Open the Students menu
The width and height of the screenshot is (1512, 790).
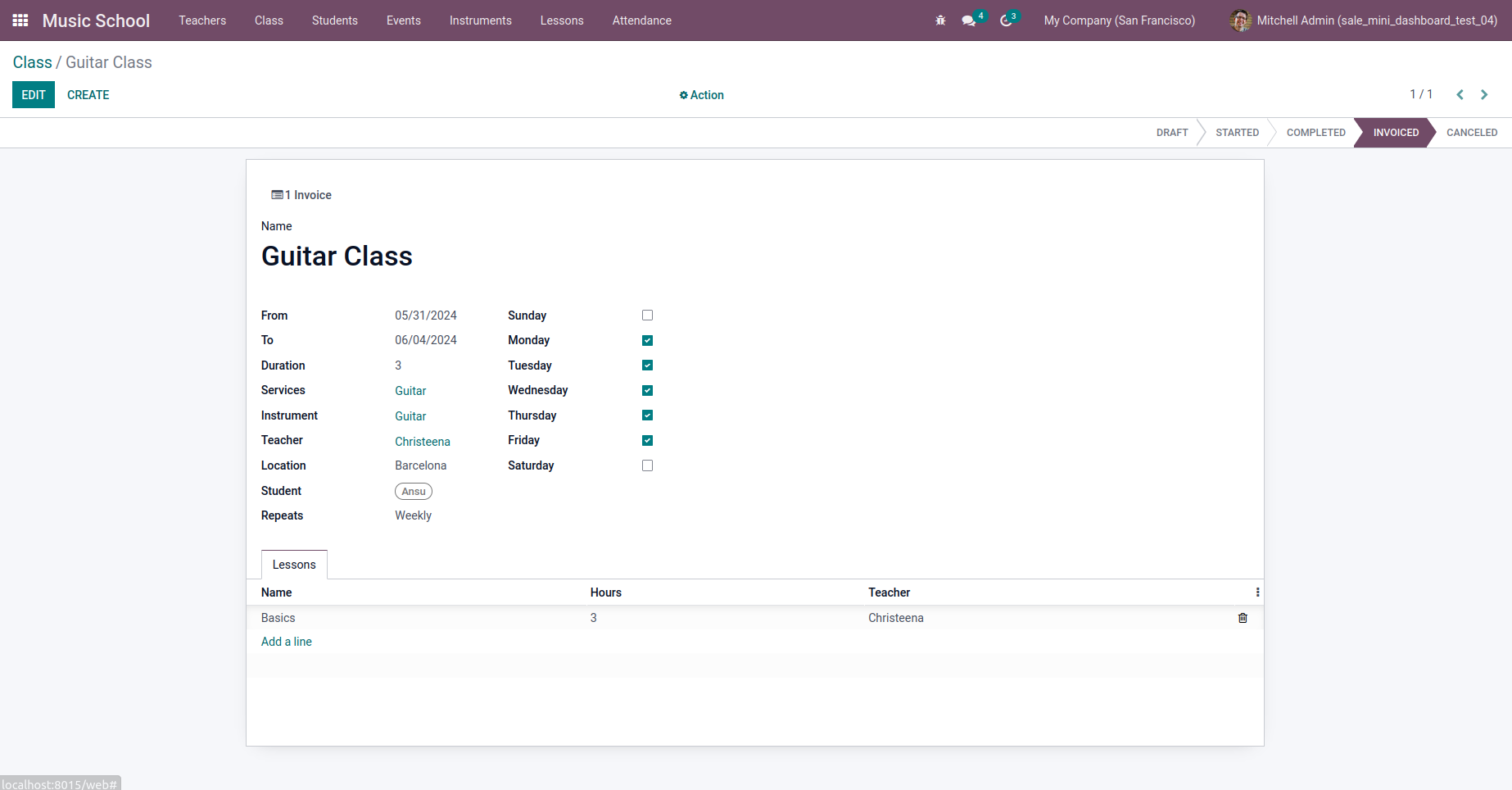[335, 20]
